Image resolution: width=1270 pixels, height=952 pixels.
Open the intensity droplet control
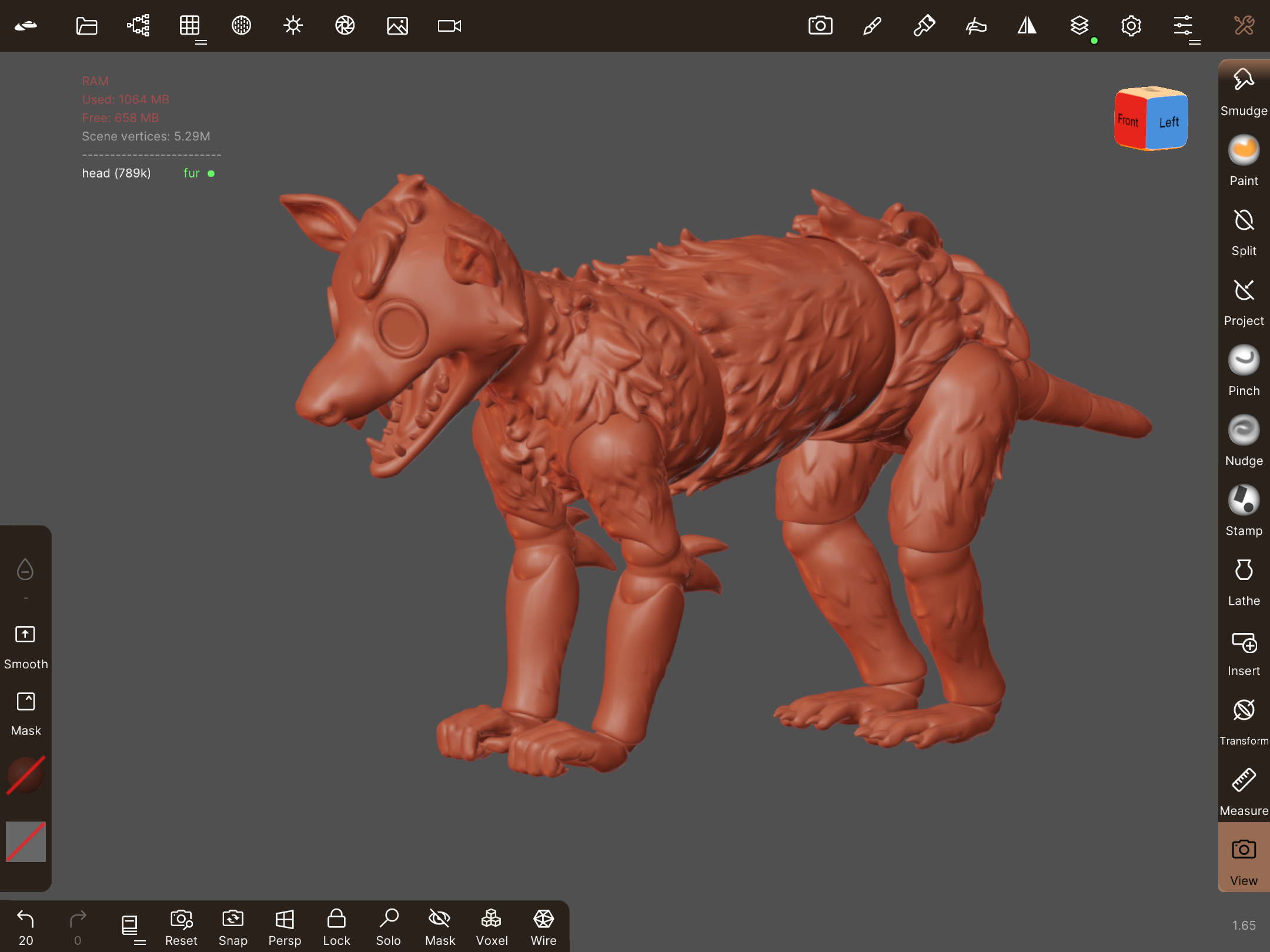[25, 569]
